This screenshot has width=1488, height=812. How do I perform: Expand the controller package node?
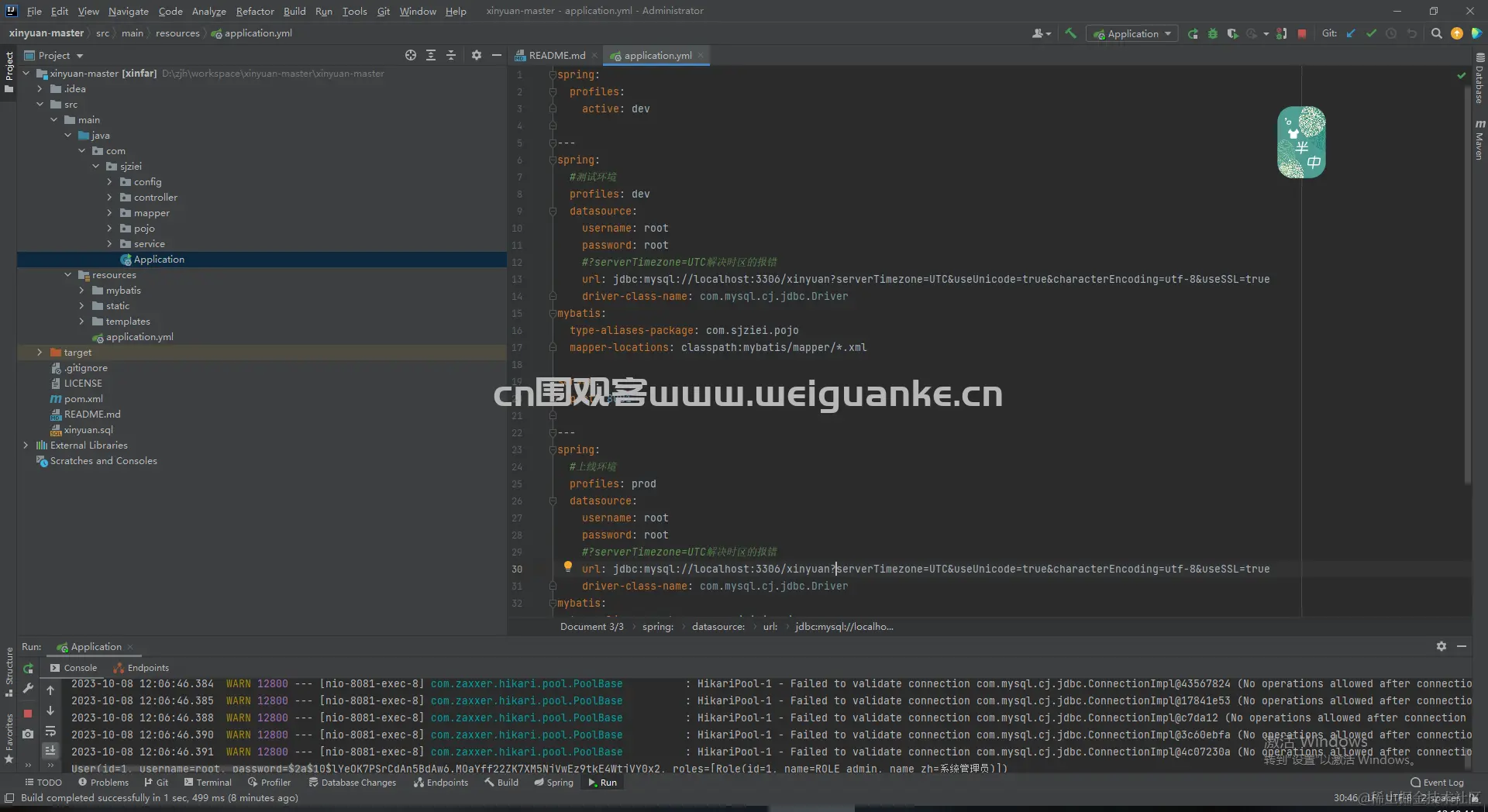pyautogui.click(x=109, y=198)
